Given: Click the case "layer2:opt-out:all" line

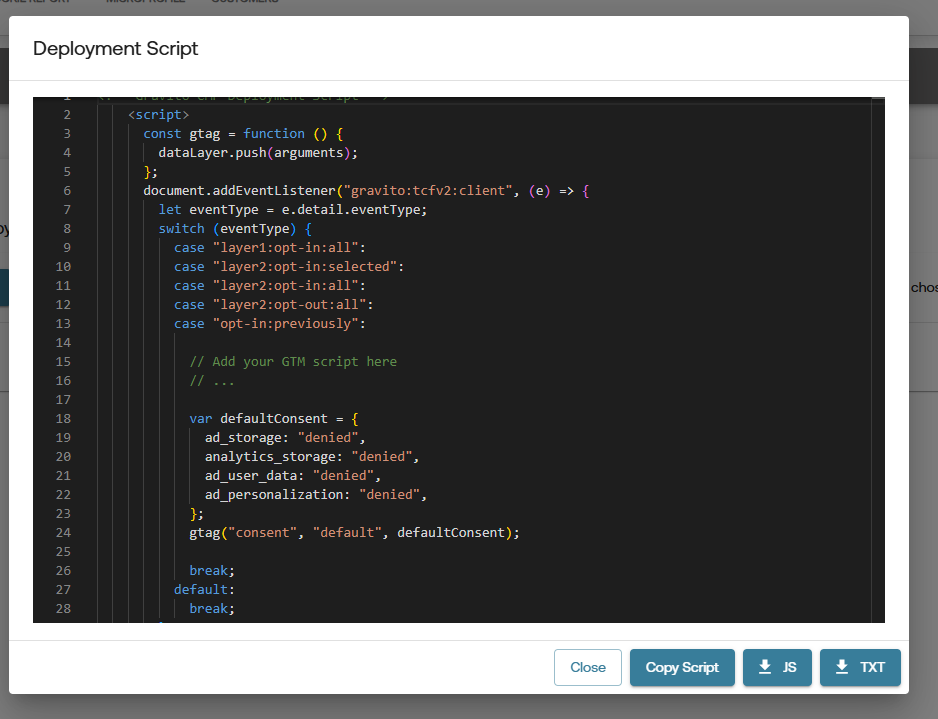Looking at the screenshot, I should [x=273, y=305].
